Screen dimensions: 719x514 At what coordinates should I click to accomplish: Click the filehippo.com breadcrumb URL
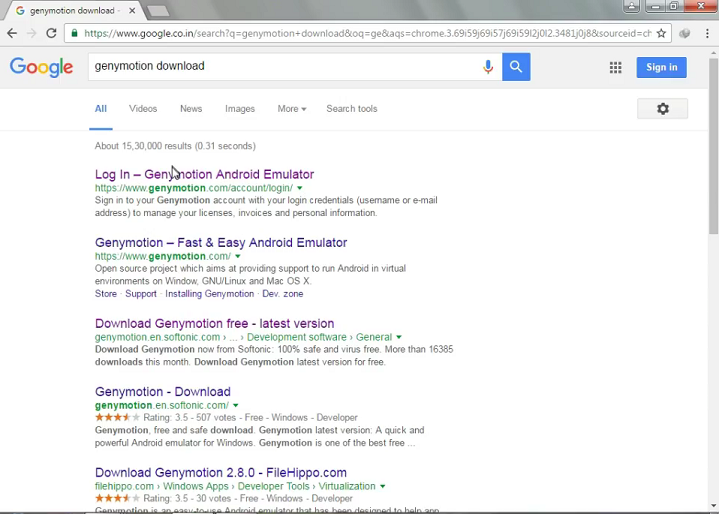(124, 486)
